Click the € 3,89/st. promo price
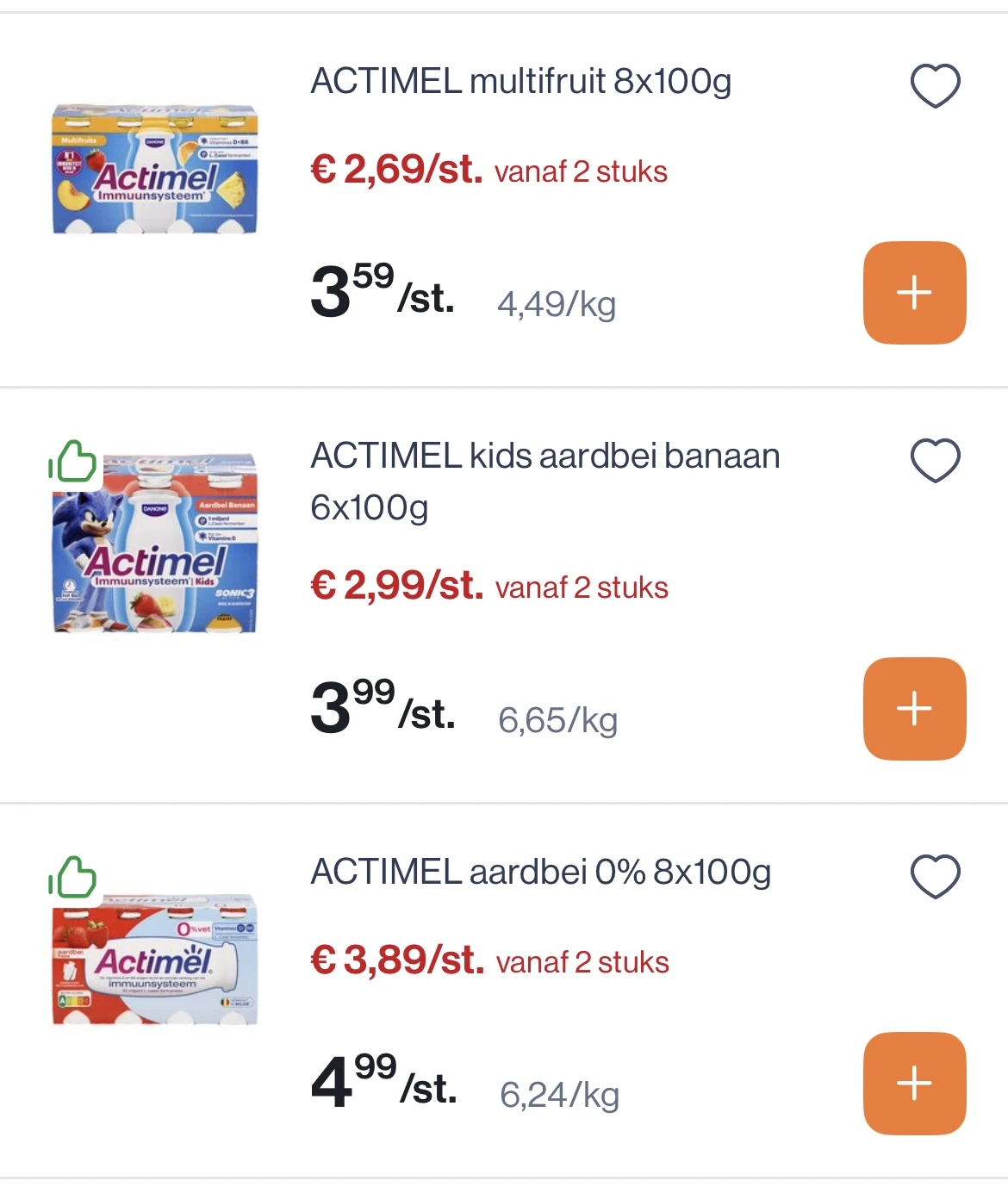The width and height of the screenshot is (1008, 1193). (397, 960)
